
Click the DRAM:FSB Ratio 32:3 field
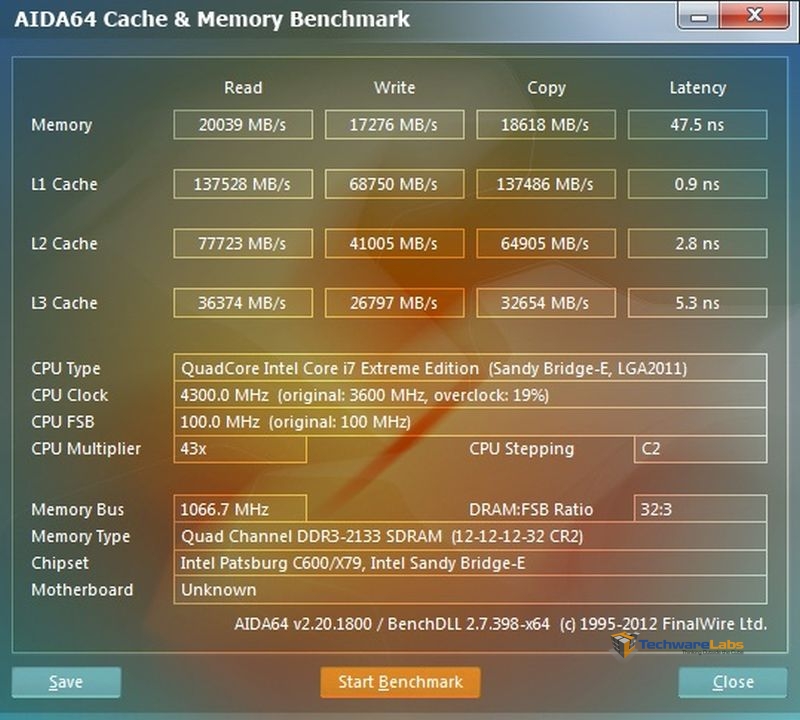pyautogui.click(x=700, y=509)
